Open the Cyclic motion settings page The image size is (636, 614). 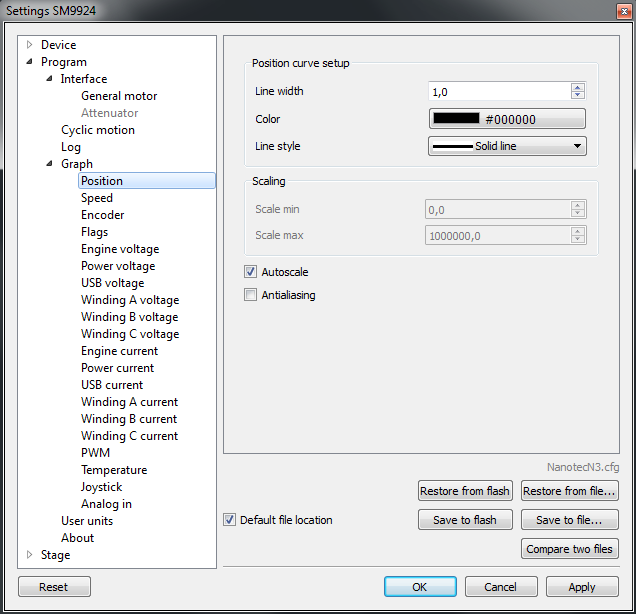98,130
